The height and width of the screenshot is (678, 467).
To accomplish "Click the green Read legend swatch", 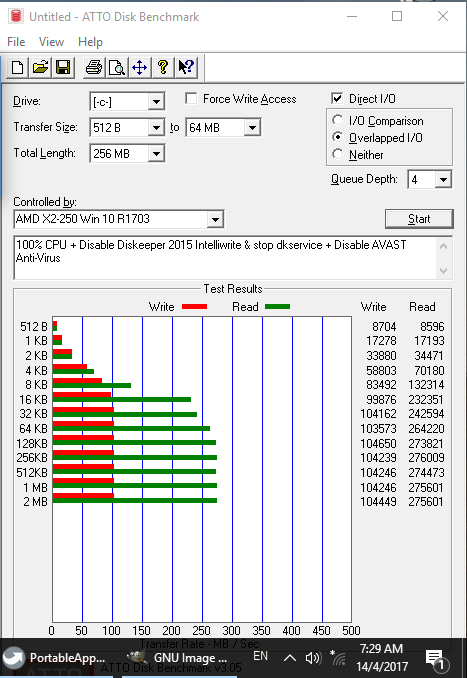I will [x=277, y=307].
